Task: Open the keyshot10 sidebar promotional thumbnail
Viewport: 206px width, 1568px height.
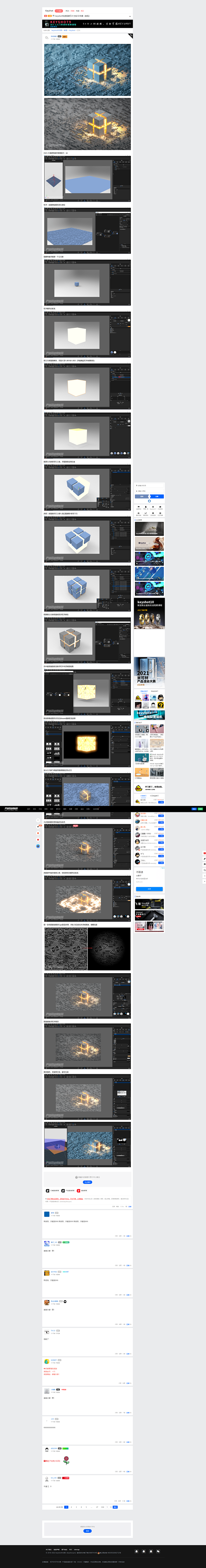Action: pos(149,612)
